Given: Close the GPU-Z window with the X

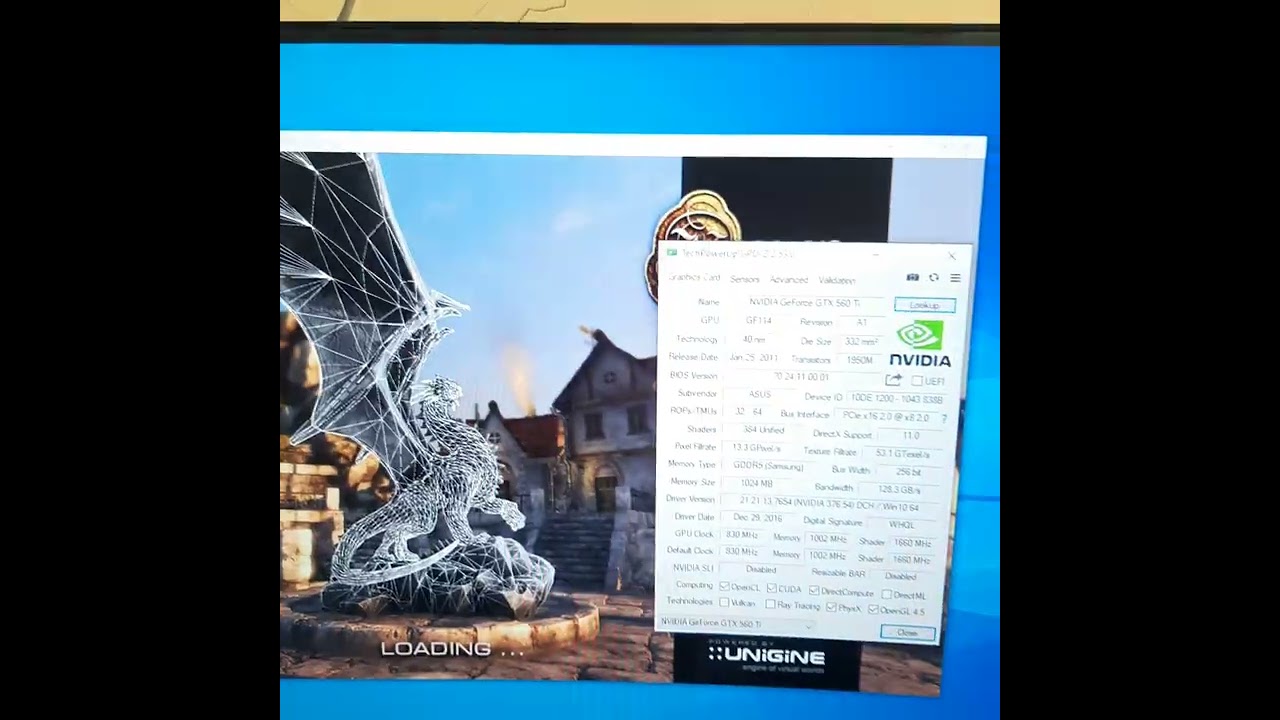Looking at the screenshot, I should tap(952, 257).
